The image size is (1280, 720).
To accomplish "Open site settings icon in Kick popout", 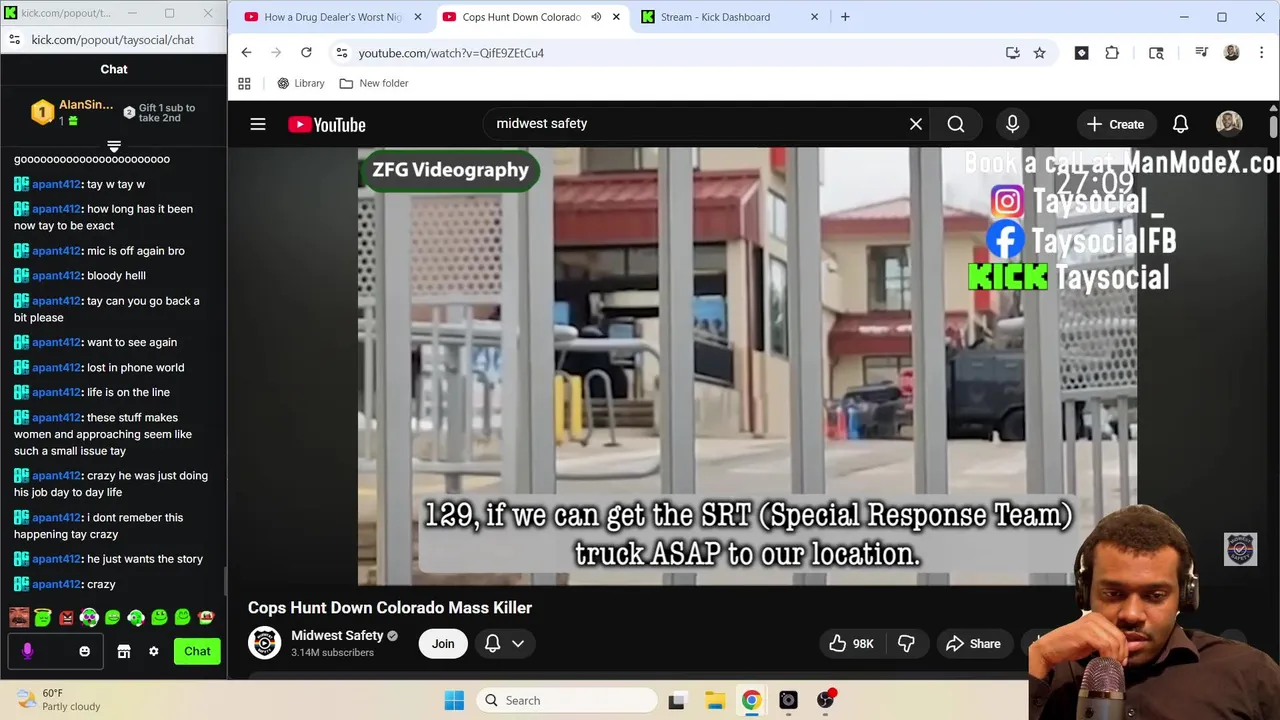I will (x=14, y=40).
